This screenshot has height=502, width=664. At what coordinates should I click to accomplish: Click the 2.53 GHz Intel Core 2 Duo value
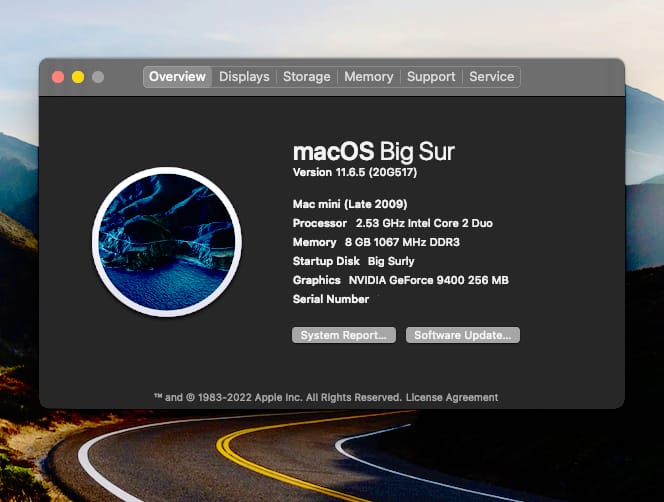pos(424,223)
